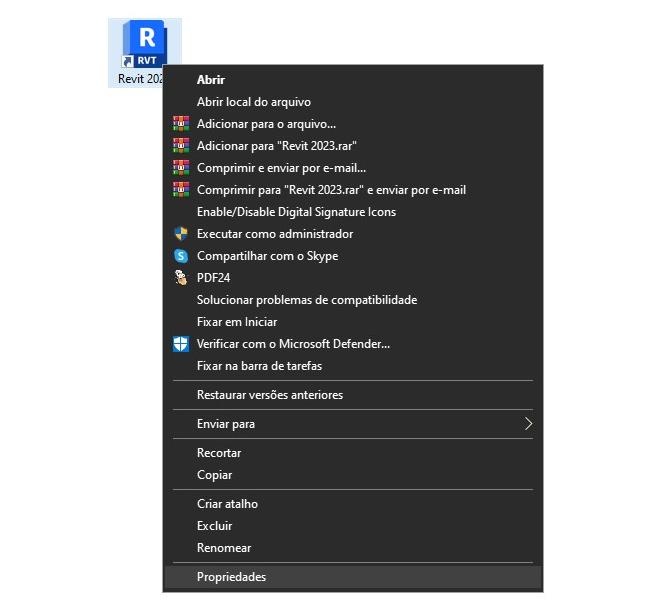The height and width of the screenshot is (610, 650).
Task: Click the PDF24 sheep icon
Action: (181, 278)
